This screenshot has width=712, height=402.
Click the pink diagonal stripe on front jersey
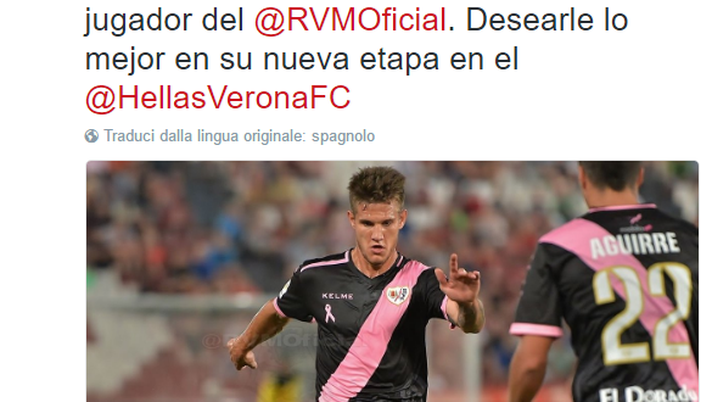point(372,332)
